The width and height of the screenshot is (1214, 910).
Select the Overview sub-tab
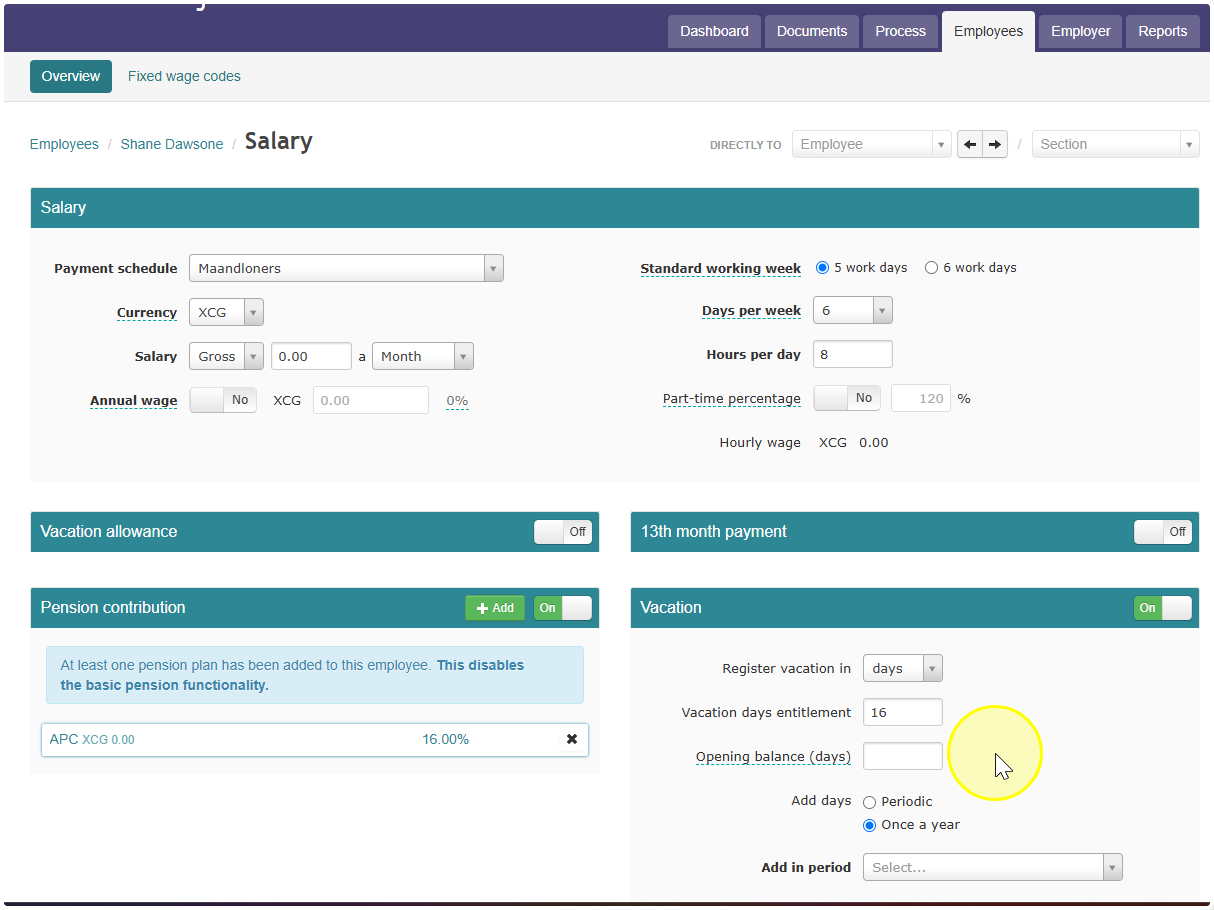(x=71, y=76)
